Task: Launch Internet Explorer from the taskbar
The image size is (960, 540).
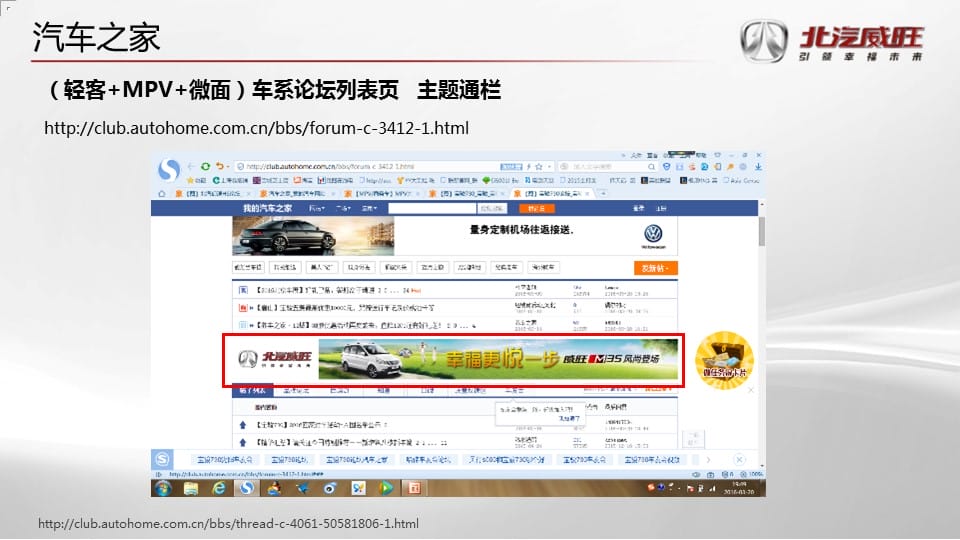Action: 218,487
